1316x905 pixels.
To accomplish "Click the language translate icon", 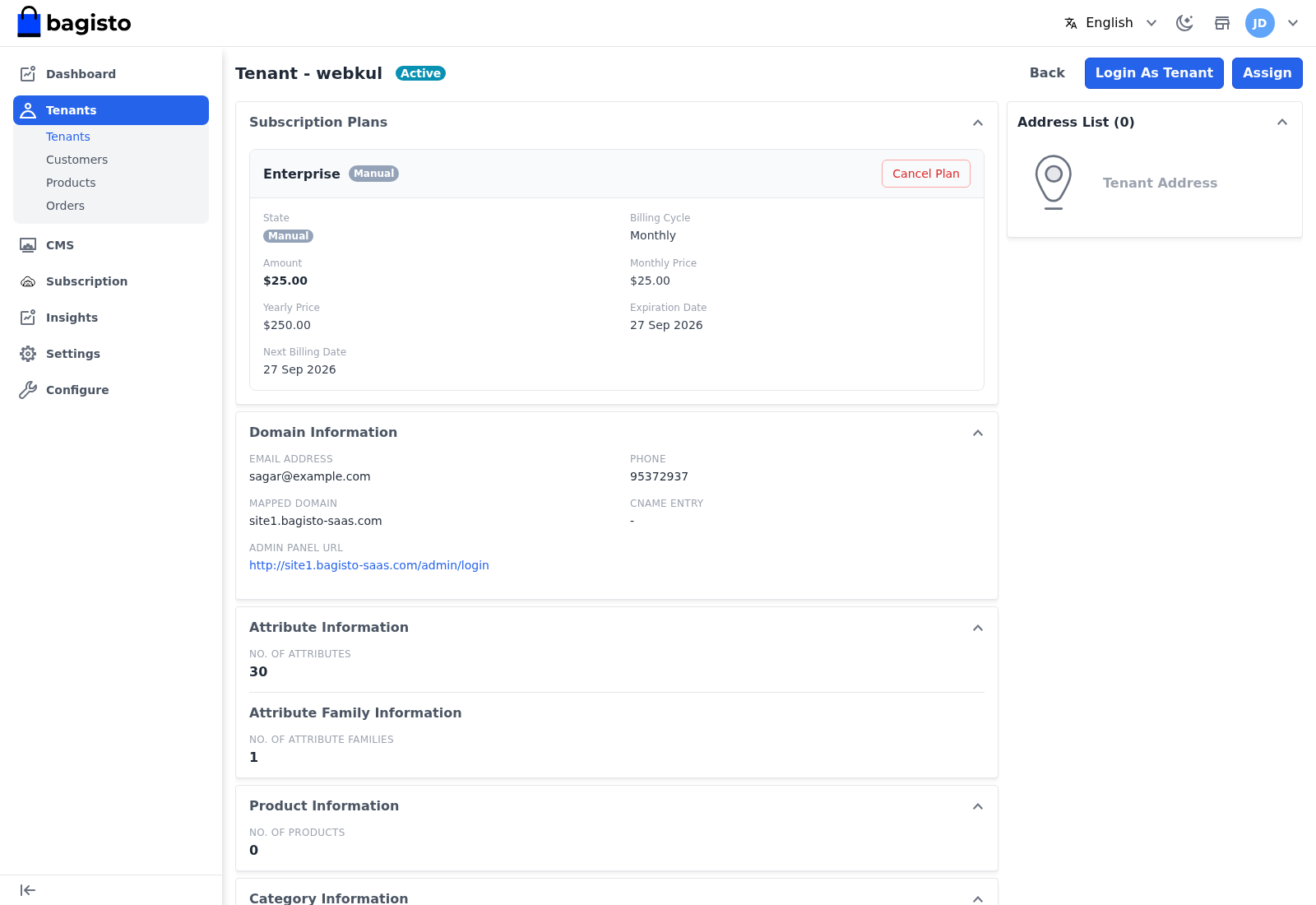I will (1071, 23).
